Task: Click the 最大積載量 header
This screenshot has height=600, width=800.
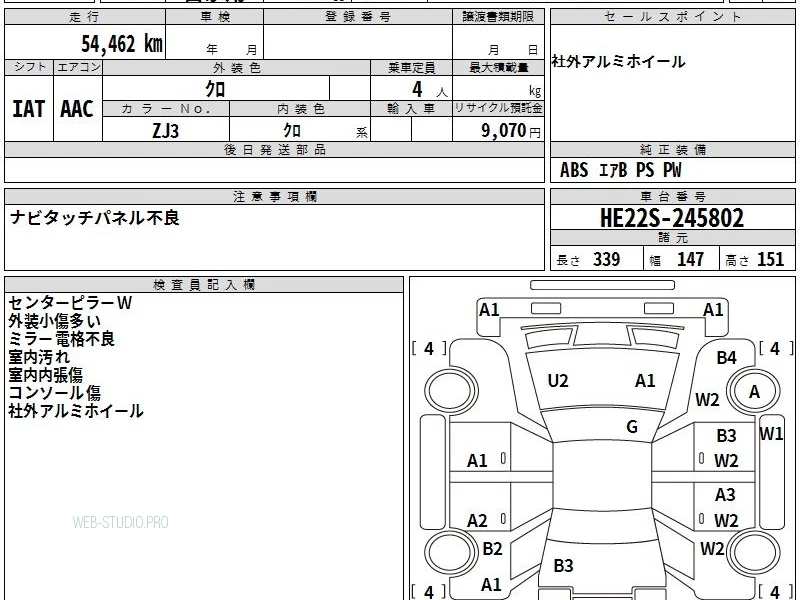Action: tap(498, 68)
